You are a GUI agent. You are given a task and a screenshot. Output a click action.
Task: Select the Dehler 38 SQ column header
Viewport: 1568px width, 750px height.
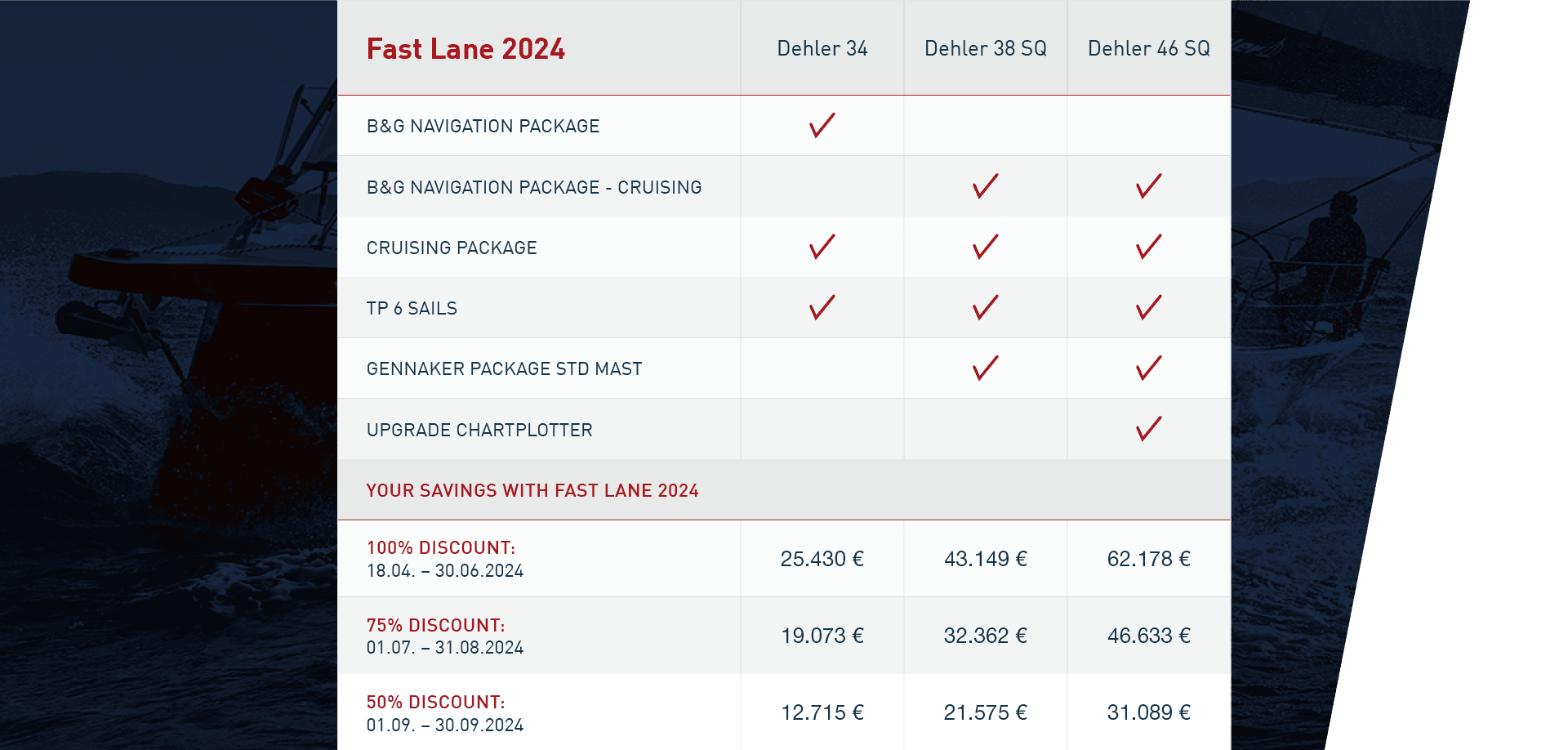click(x=985, y=49)
